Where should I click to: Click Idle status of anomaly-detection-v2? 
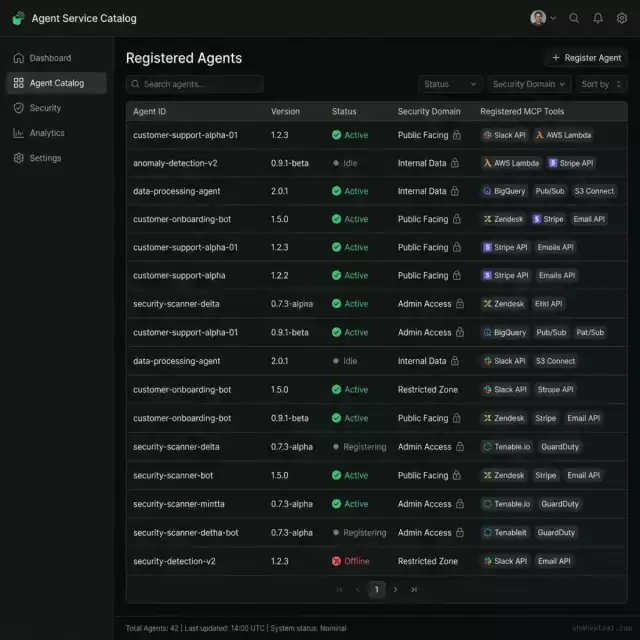(345, 163)
